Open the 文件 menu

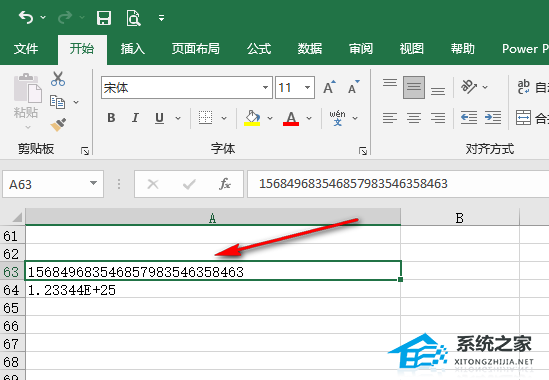tap(26, 49)
